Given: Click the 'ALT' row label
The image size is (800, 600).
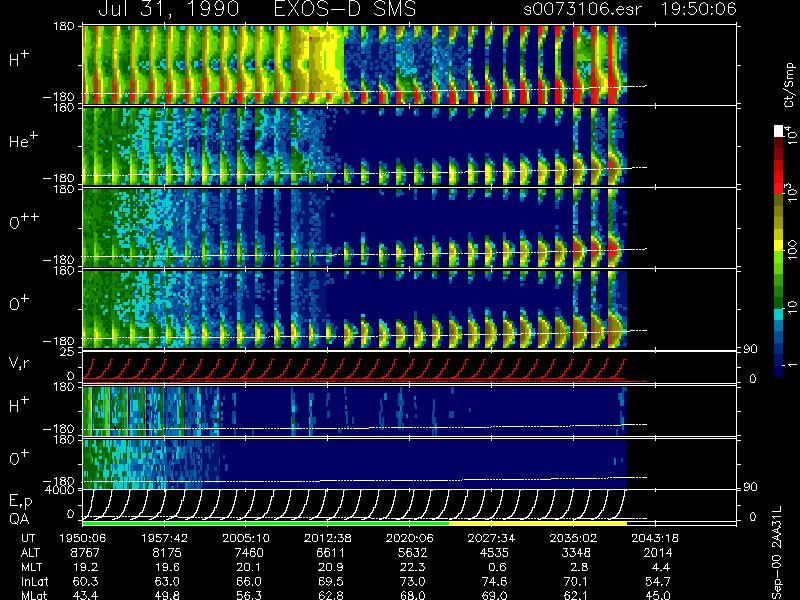Looking at the screenshot, I should coord(30,553).
